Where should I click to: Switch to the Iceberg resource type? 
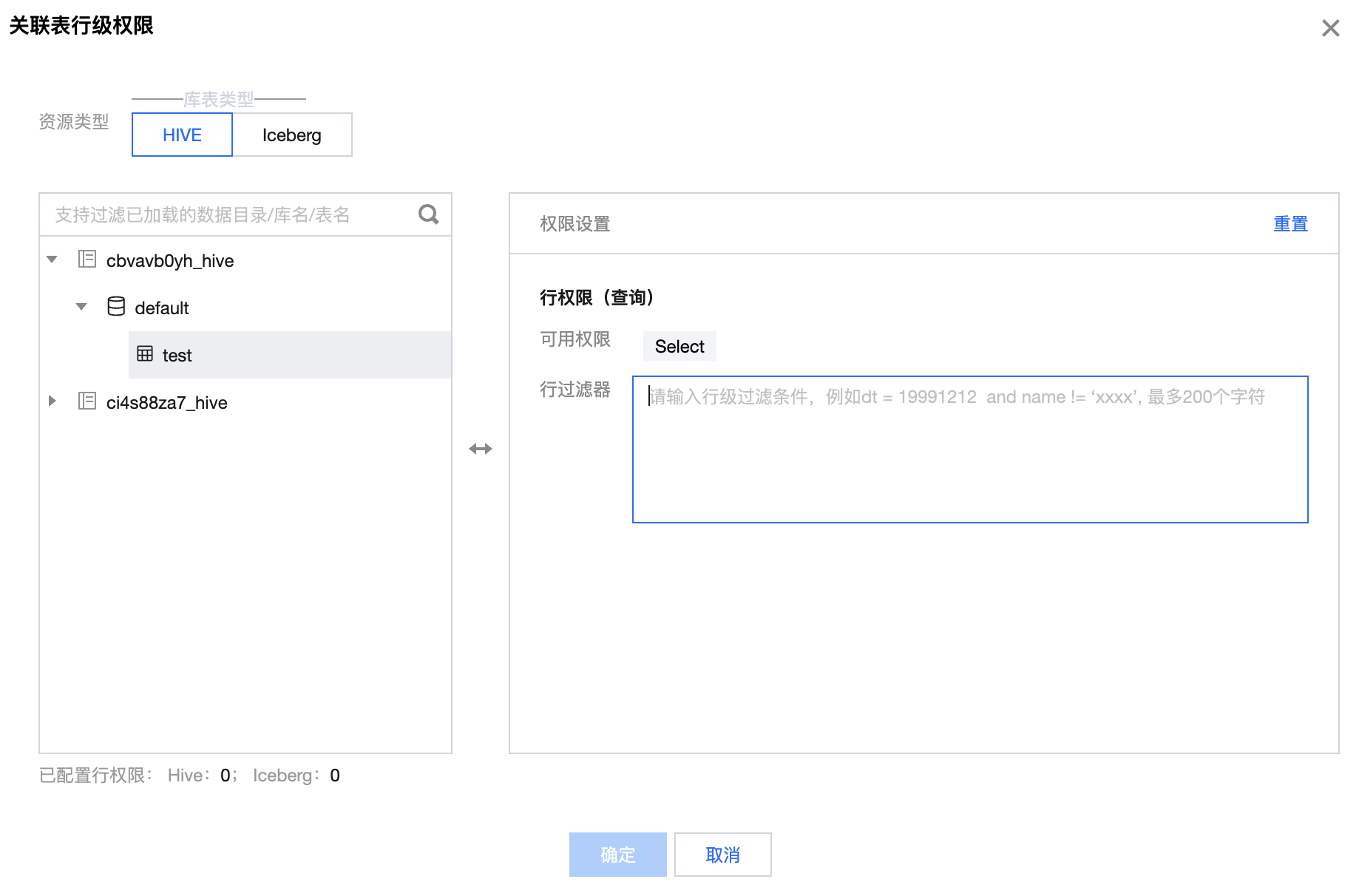point(292,135)
